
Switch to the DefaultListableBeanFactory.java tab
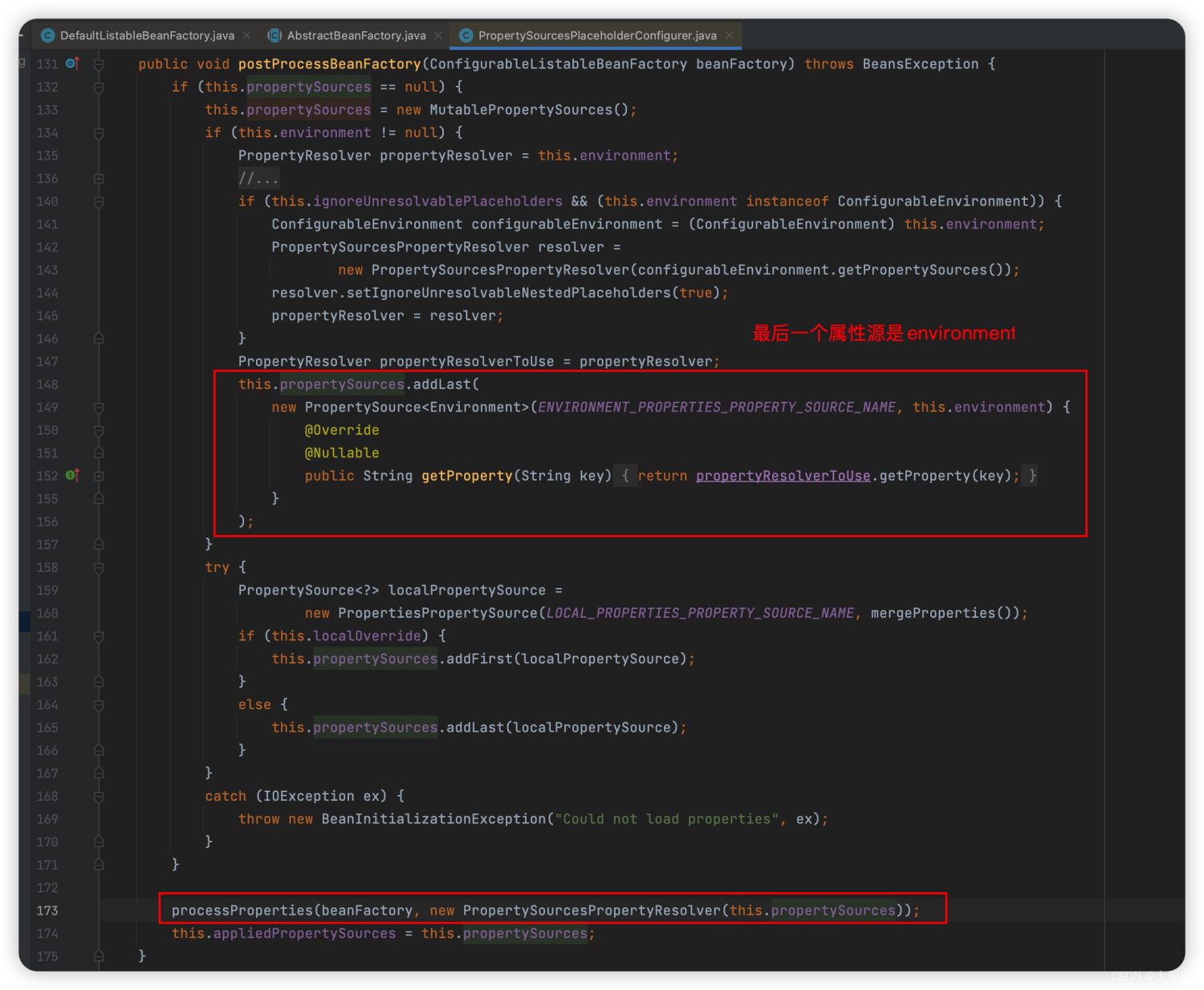(147, 35)
